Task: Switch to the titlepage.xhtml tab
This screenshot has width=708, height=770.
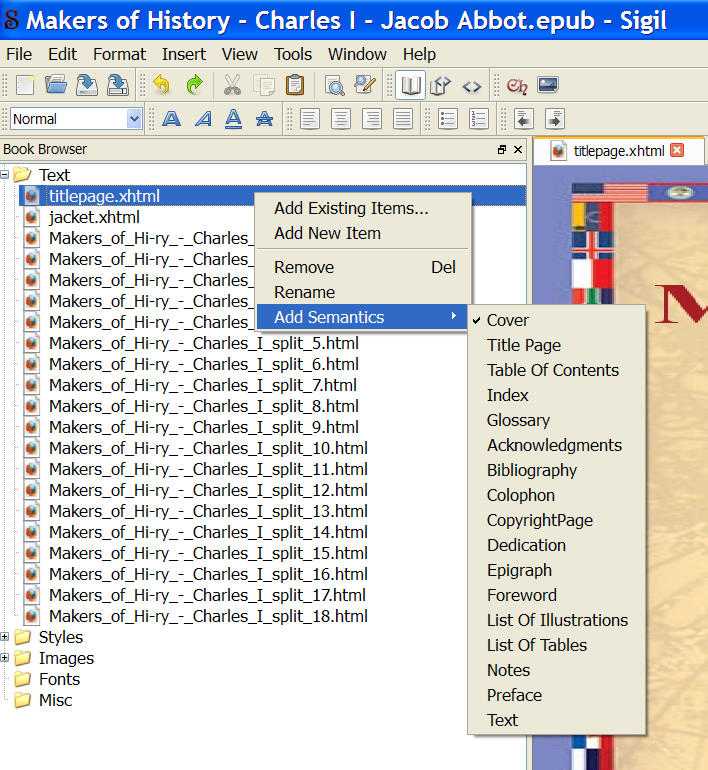Action: pyautogui.click(x=618, y=151)
